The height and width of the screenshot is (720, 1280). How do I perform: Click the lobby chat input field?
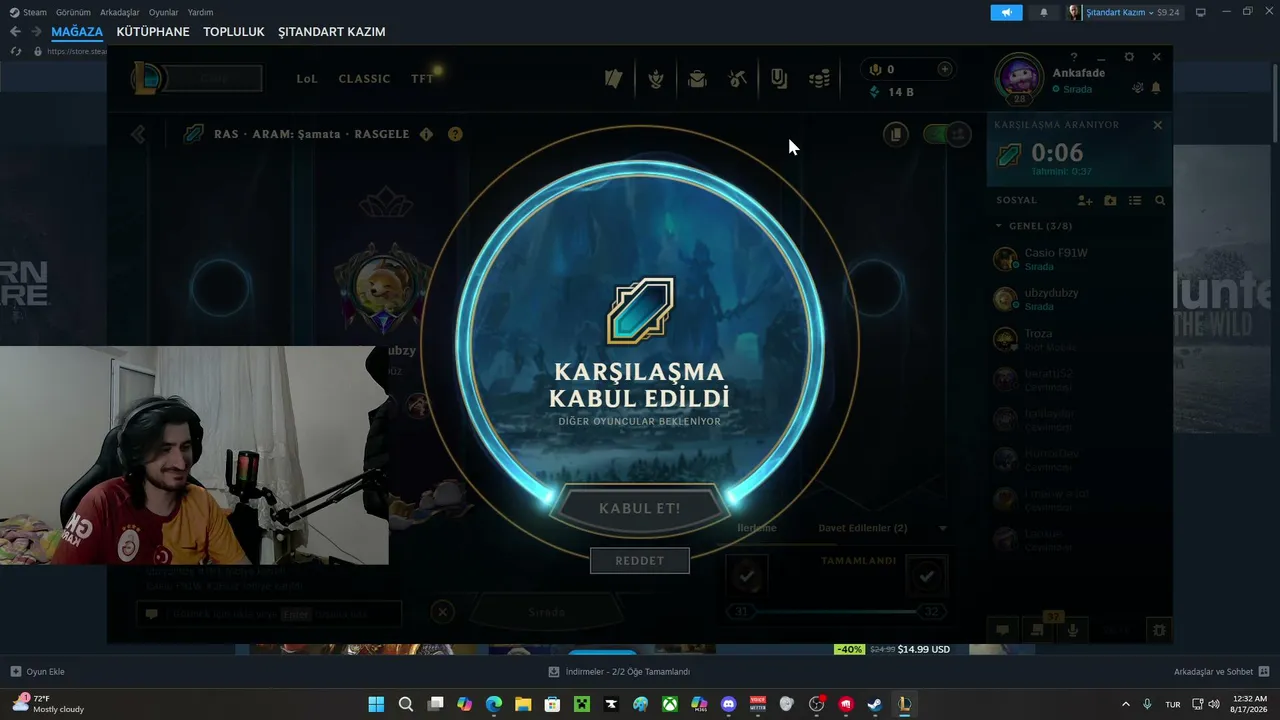point(269,614)
